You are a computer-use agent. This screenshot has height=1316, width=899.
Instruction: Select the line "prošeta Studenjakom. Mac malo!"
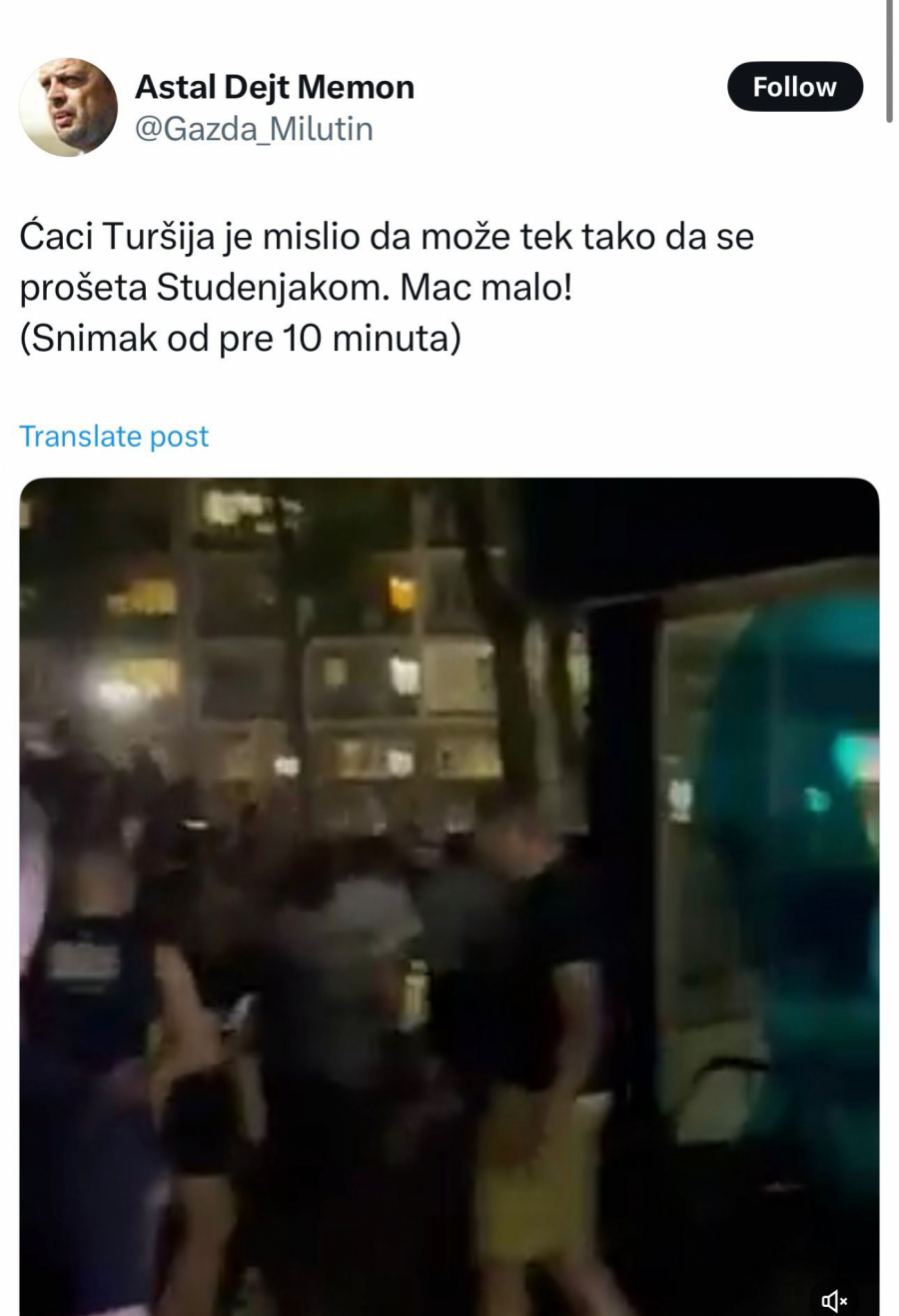pyautogui.click(x=296, y=288)
